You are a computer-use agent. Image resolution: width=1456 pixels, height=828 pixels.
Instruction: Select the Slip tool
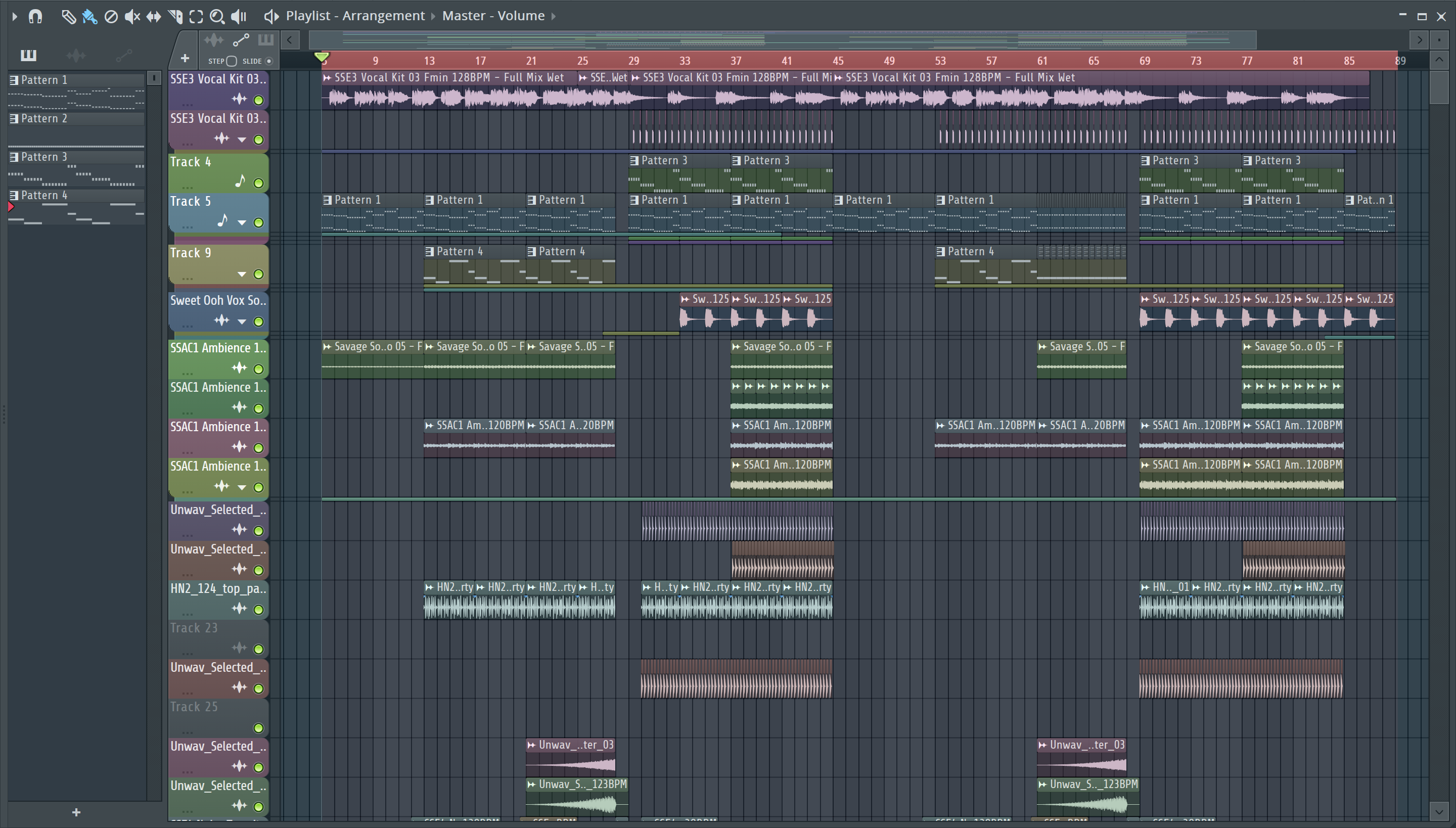(154, 17)
